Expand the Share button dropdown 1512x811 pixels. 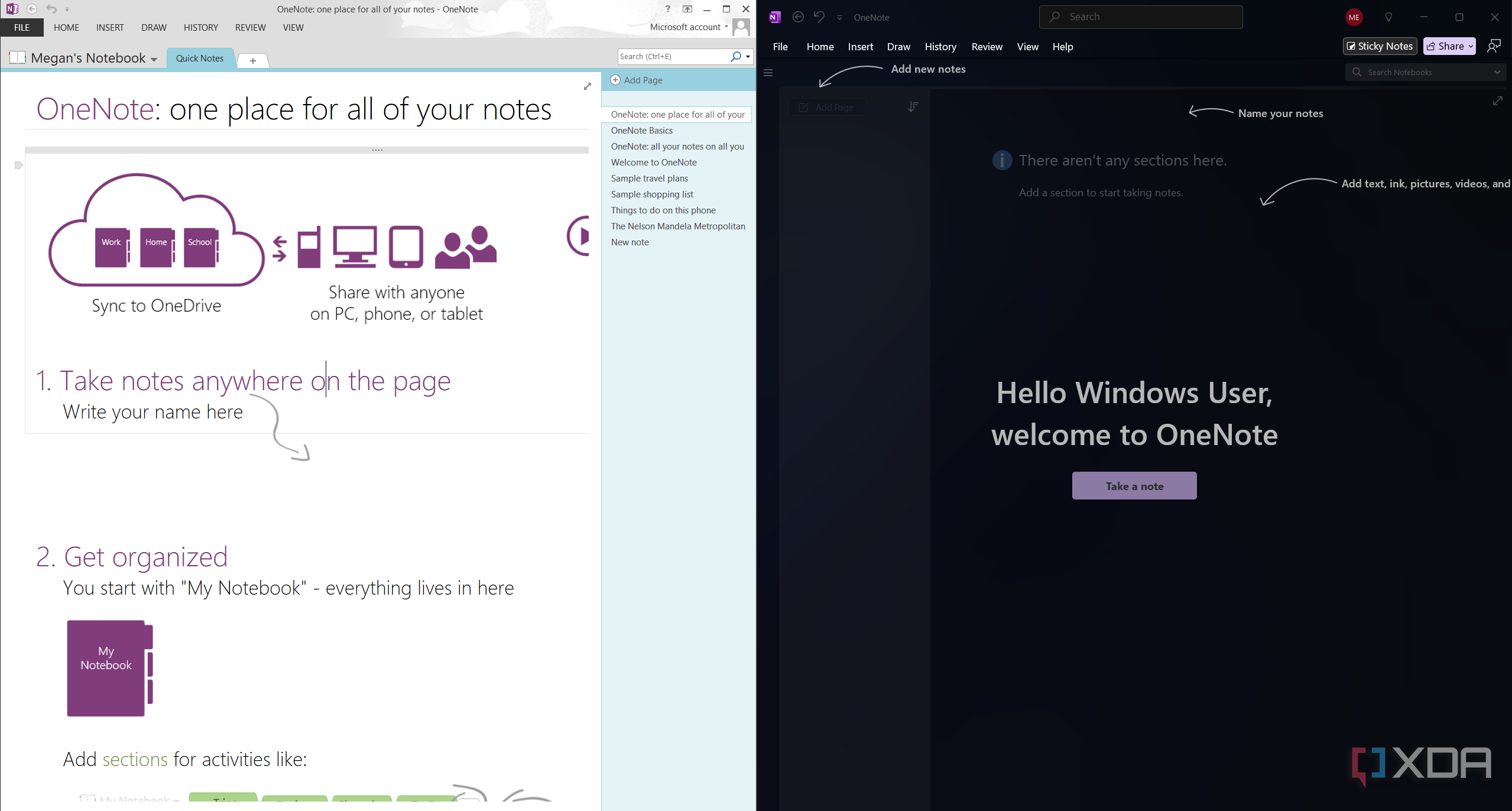tap(1470, 46)
